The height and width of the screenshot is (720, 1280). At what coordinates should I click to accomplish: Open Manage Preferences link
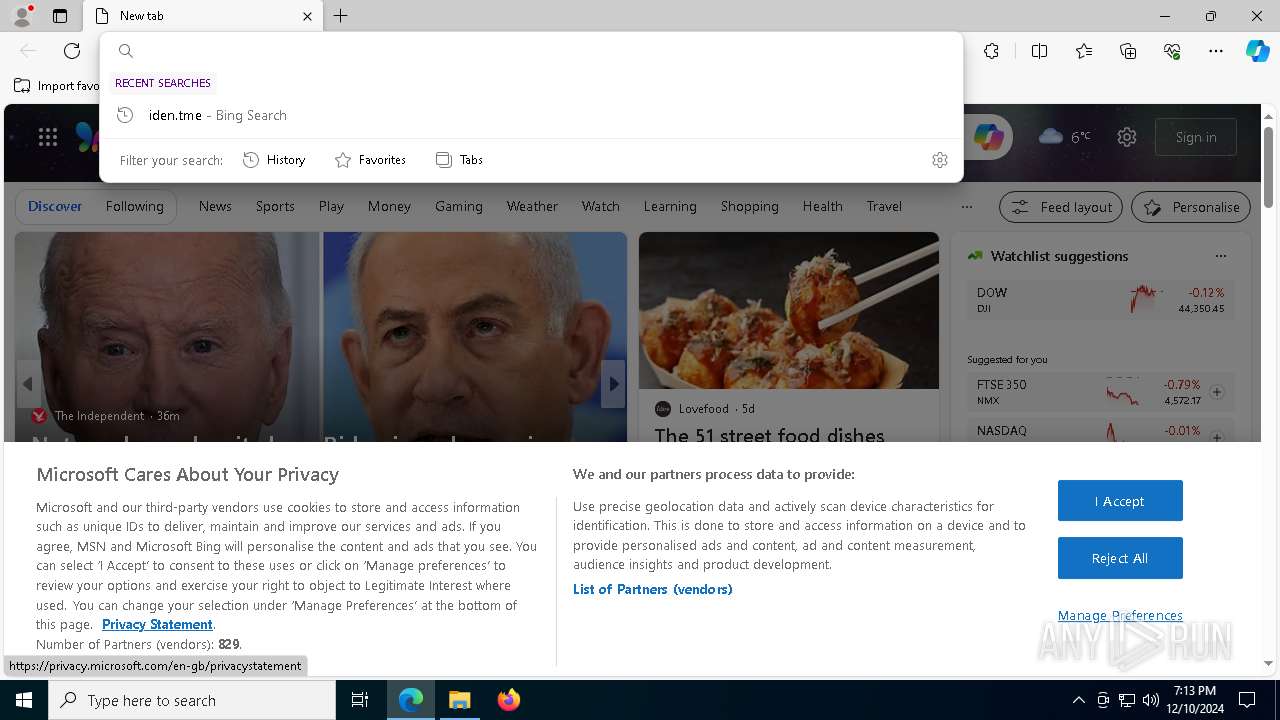click(1120, 615)
